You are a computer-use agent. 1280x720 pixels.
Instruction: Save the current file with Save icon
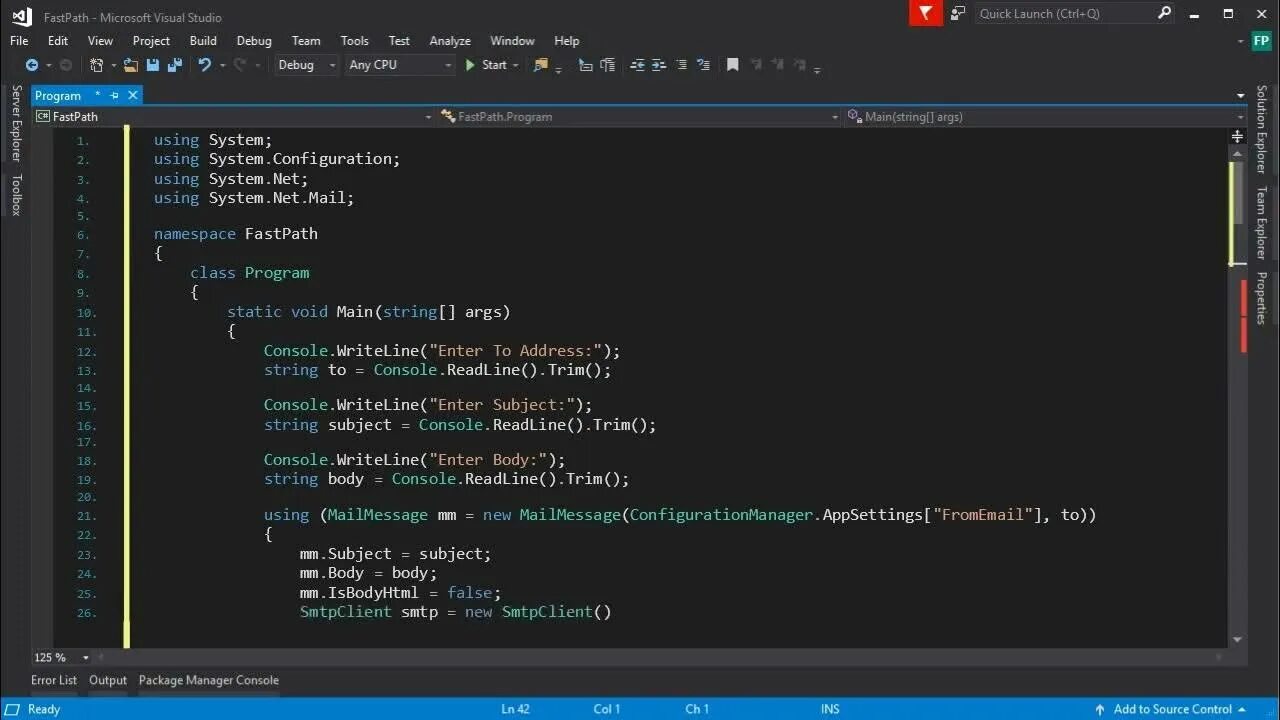[x=153, y=65]
